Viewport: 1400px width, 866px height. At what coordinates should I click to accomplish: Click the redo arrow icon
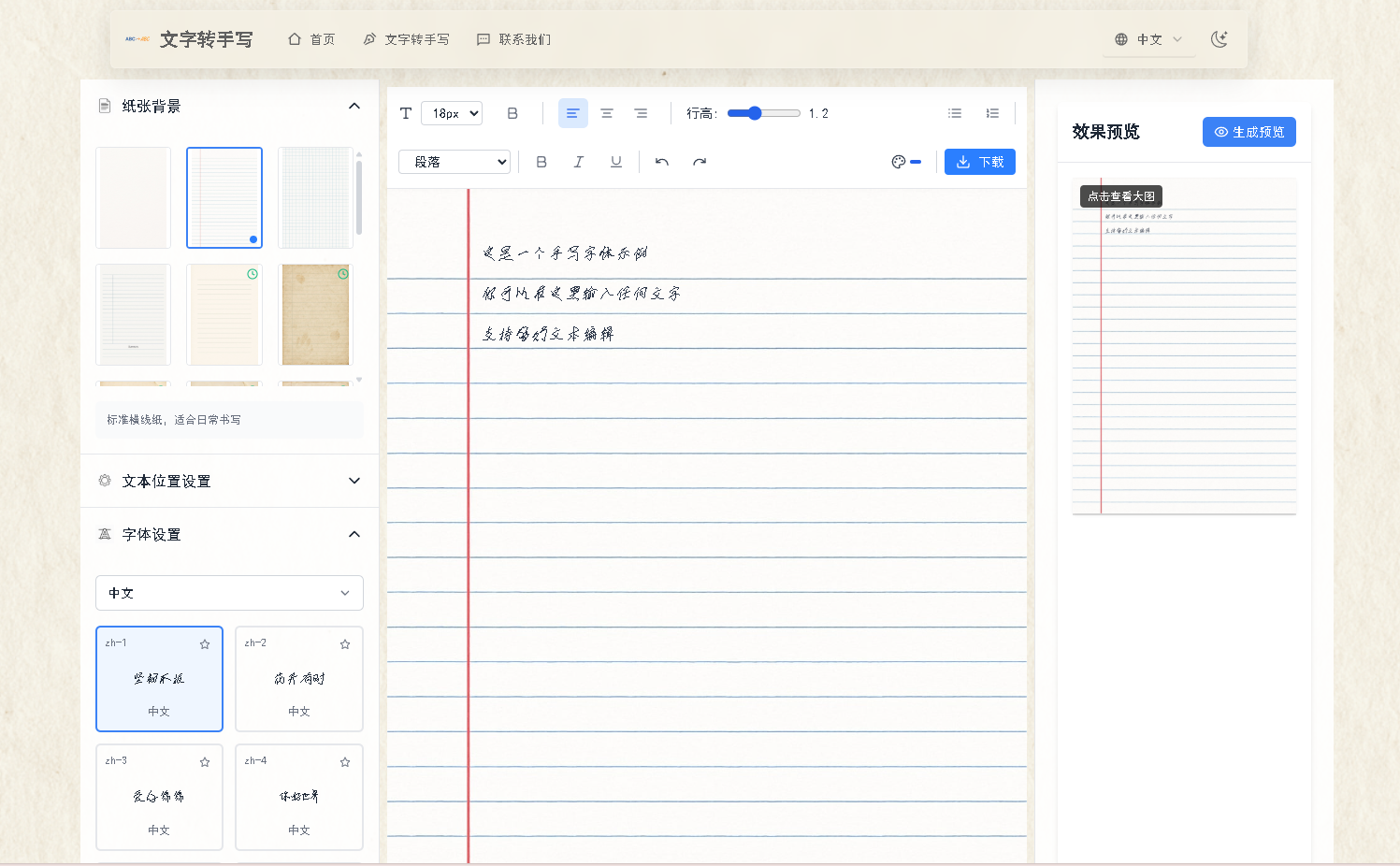tap(700, 161)
